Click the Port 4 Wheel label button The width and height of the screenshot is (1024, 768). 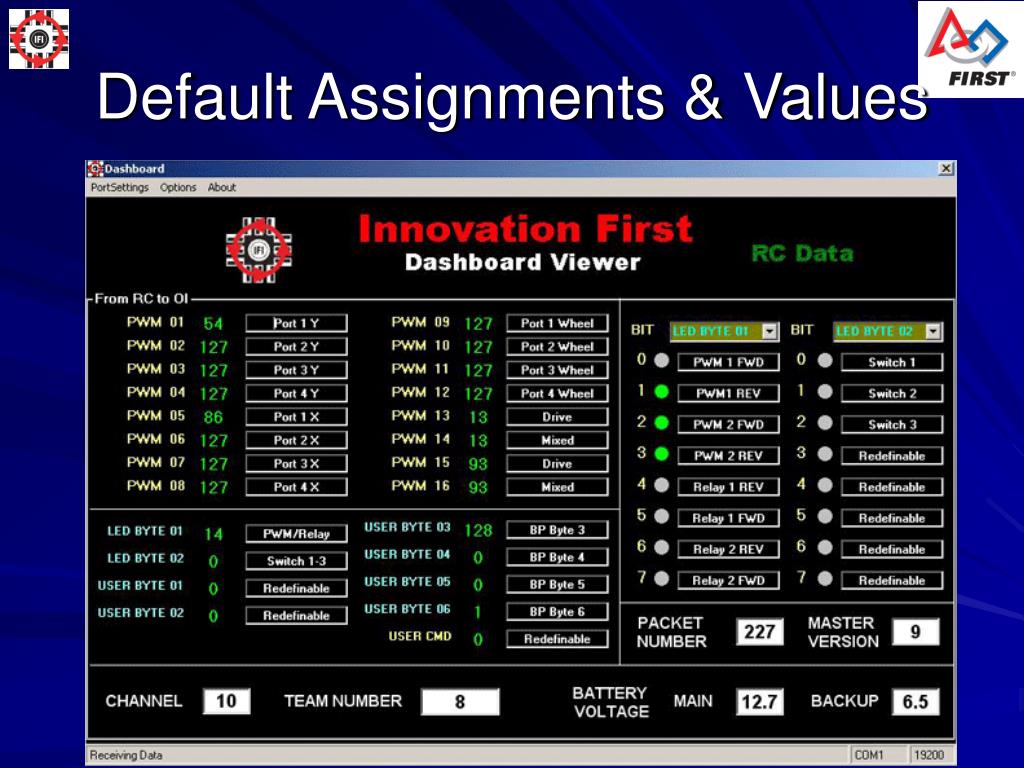pyautogui.click(x=557, y=394)
